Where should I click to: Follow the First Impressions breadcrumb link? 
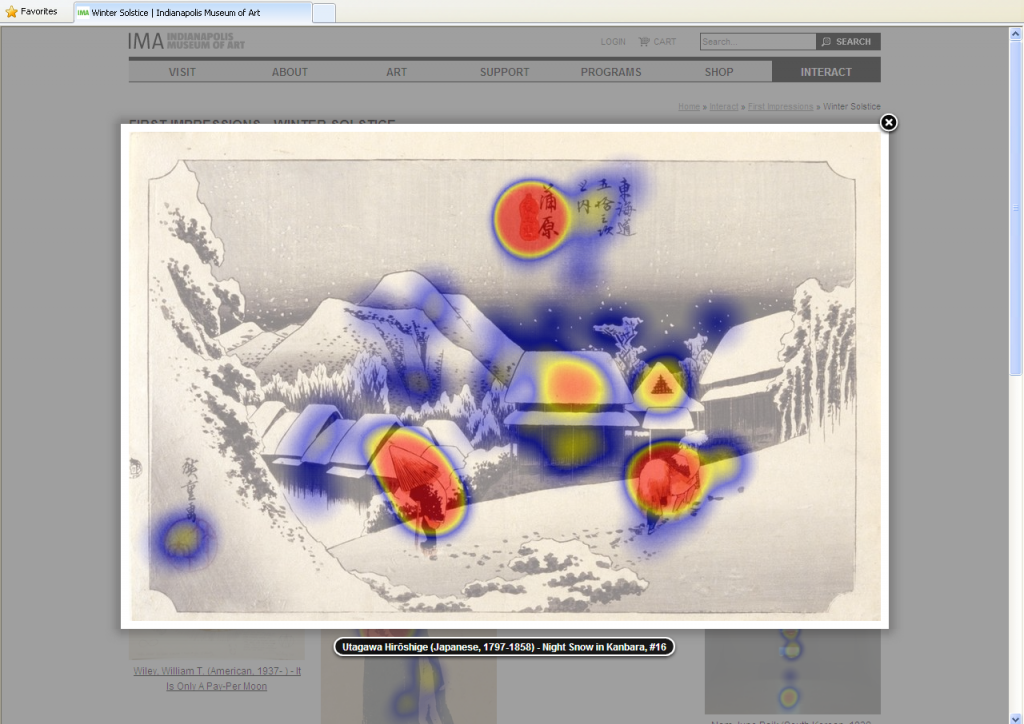coord(780,106)
